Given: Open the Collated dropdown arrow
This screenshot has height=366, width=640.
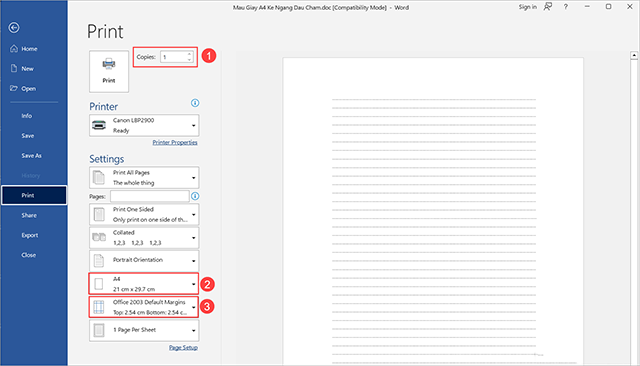Looking at the screenshot, I should [x=193, y=238].
